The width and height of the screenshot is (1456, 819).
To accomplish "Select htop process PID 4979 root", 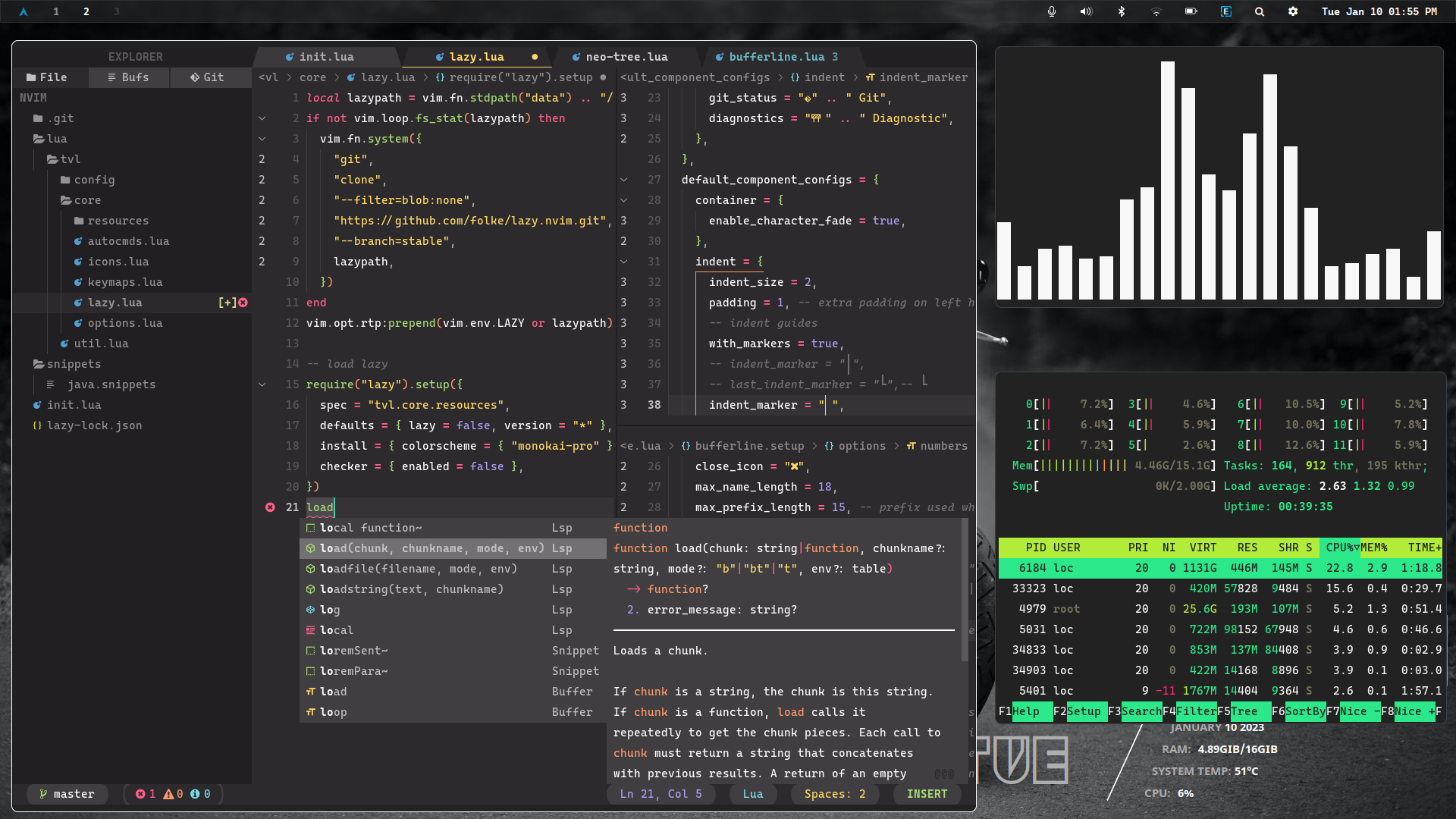I will point(1220,609).
